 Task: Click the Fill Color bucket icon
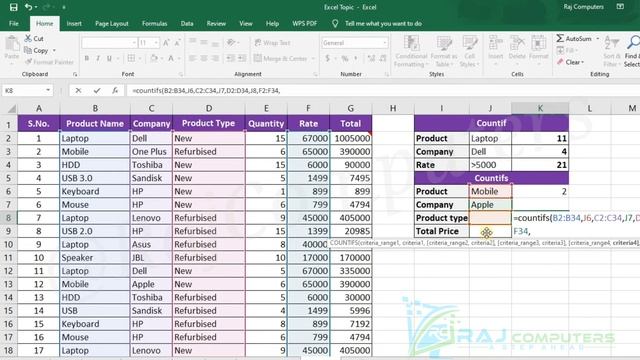coord(154,58)
